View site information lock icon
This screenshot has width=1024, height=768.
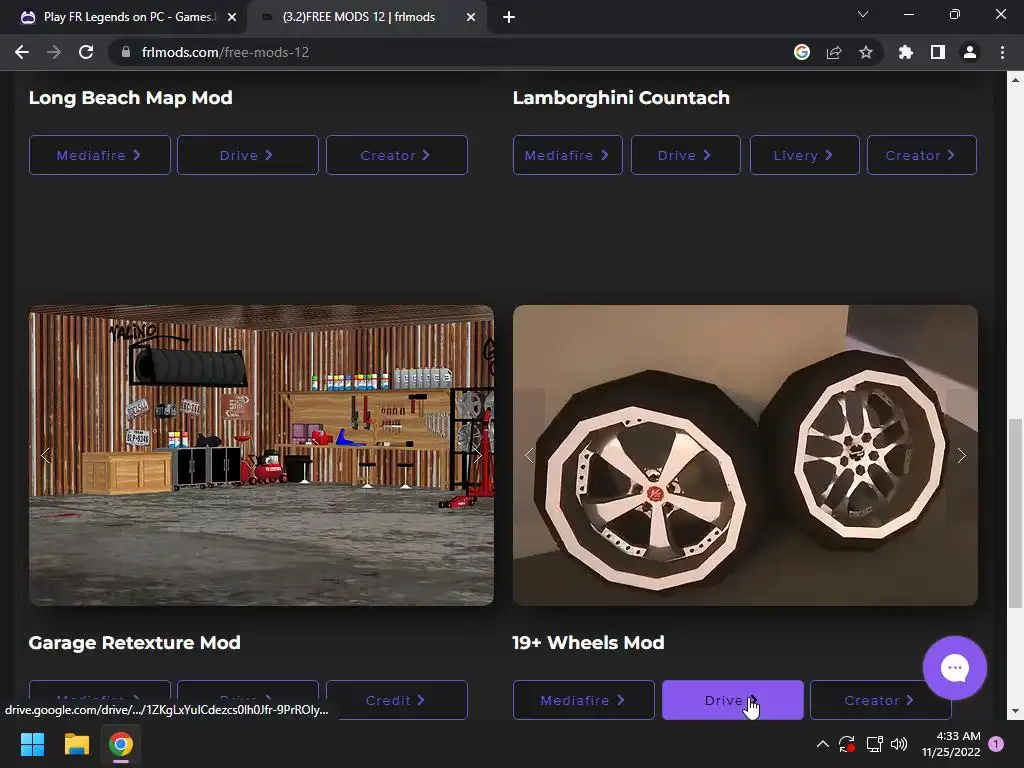coord(126,52)
